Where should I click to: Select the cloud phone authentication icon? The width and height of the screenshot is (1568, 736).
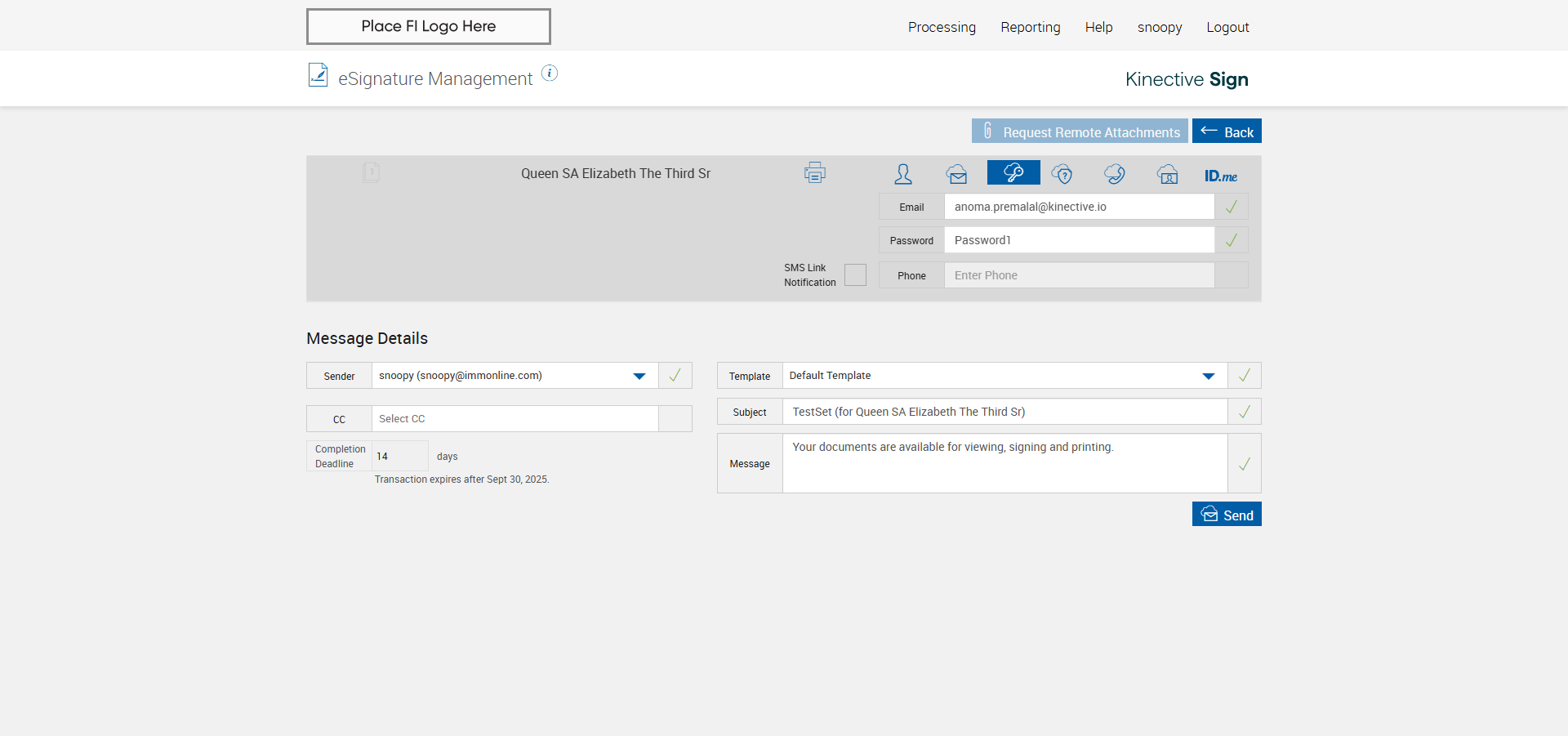(1114, 174)
